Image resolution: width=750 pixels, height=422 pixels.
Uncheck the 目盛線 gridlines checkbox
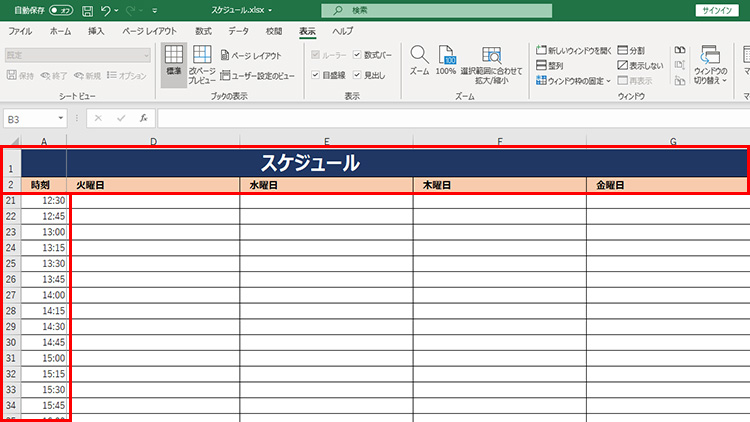(x=317, y=75)
